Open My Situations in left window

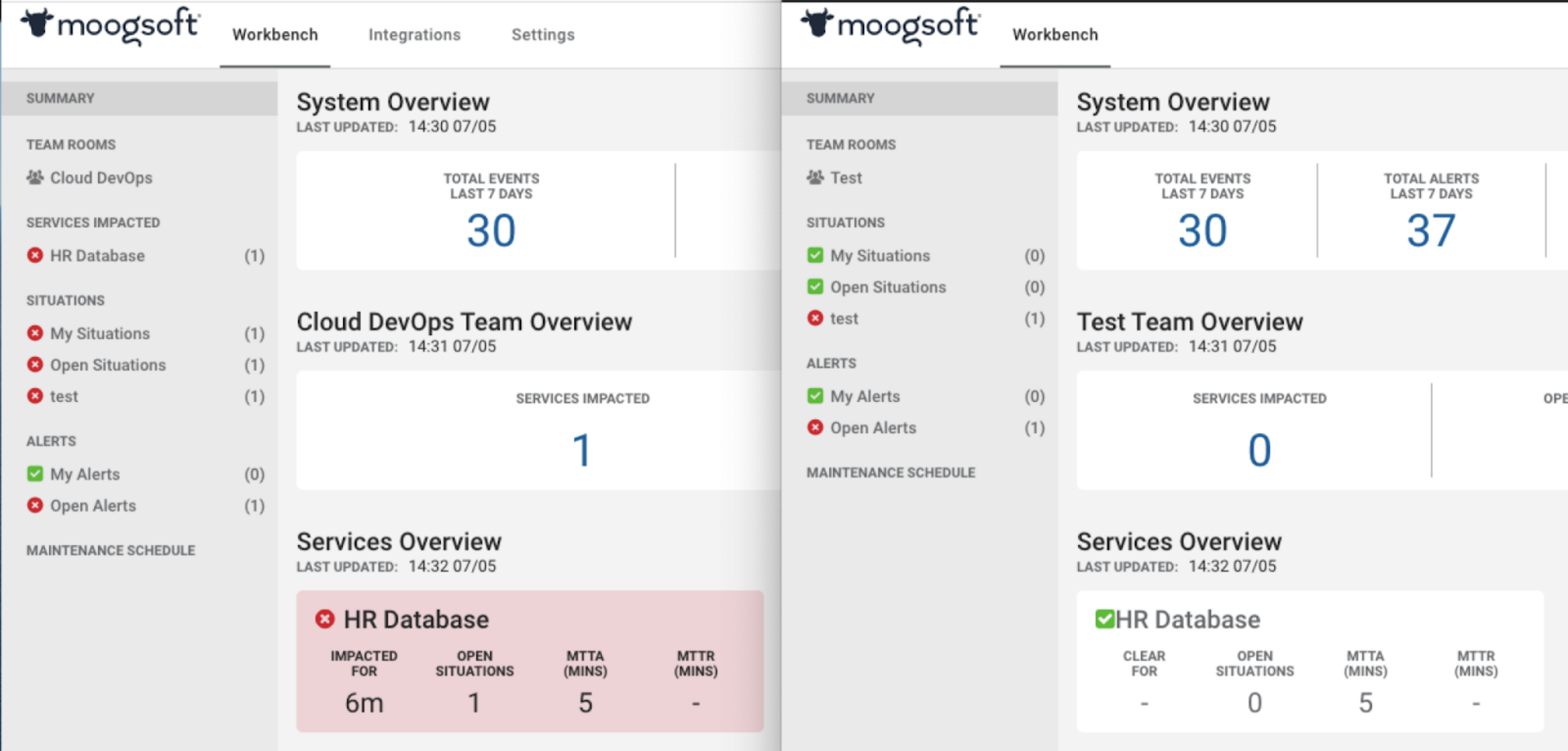click(x=100, y=334)
